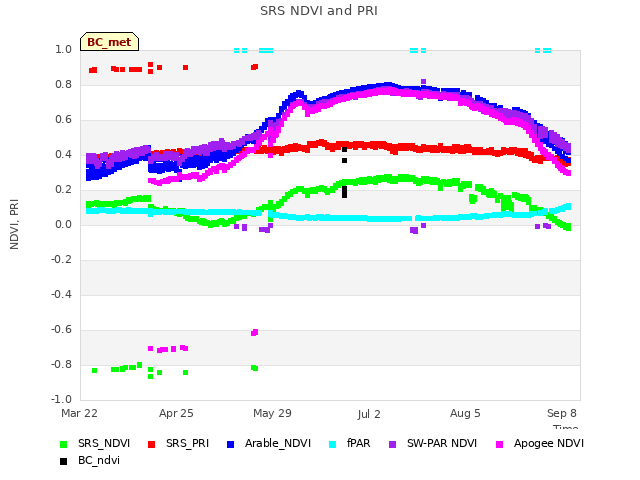Click the green SRS_NDVI legend swatch
This screenshot has height=480, width=640.
(x=63, y=444)
